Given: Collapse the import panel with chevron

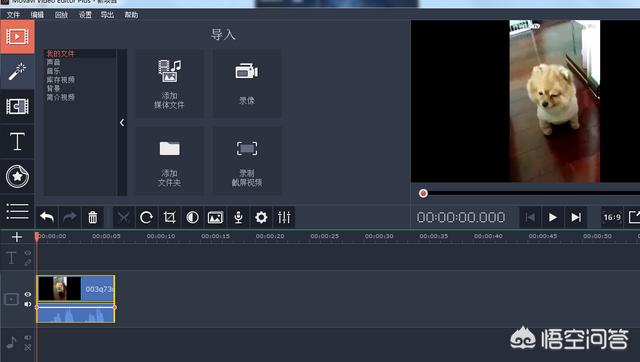Looking at the screenshot, I should point(122,122).
